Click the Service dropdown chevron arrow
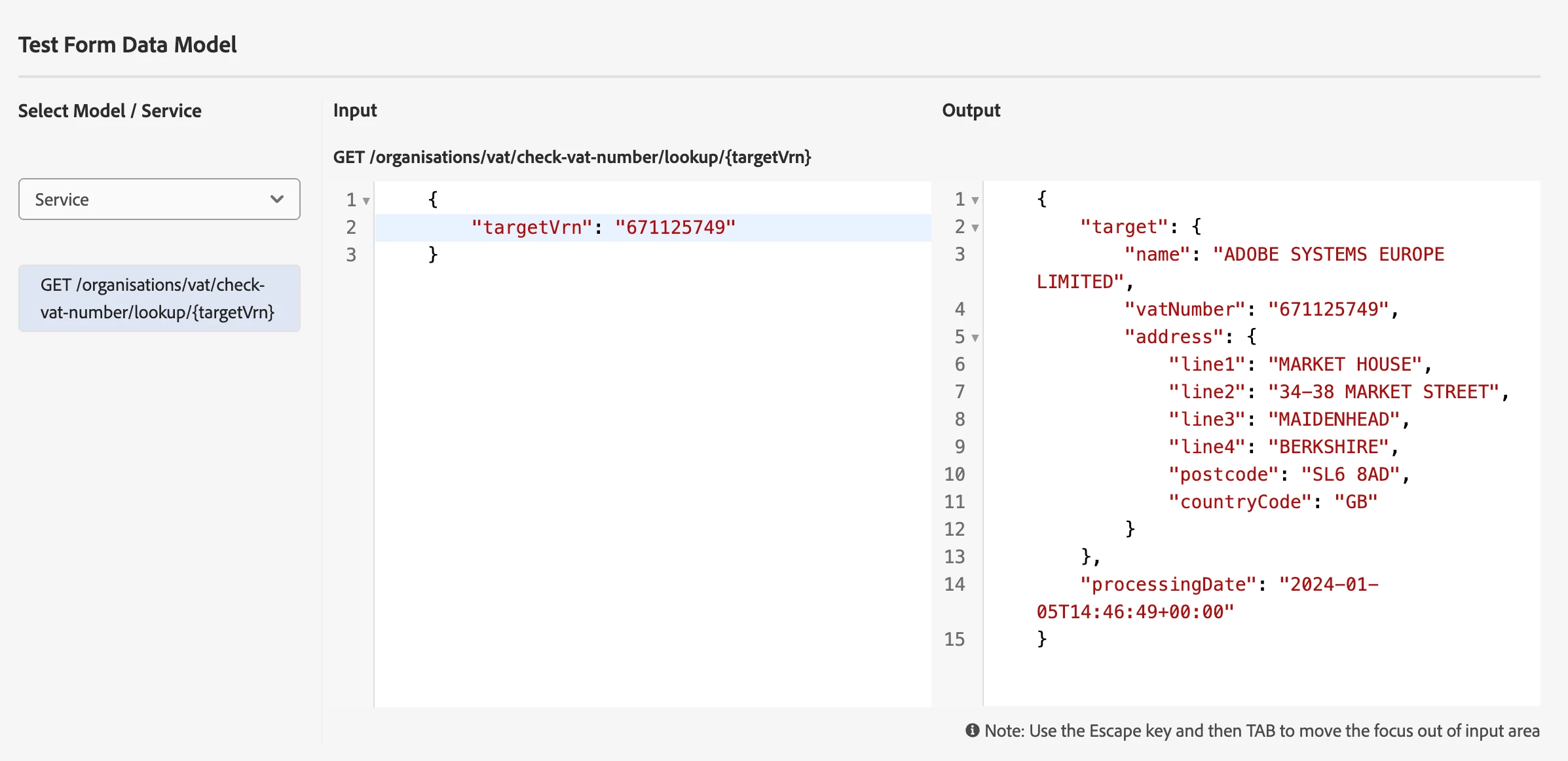Image resolution: width=1568 pixels, height=761 pixels. [276, 199]
